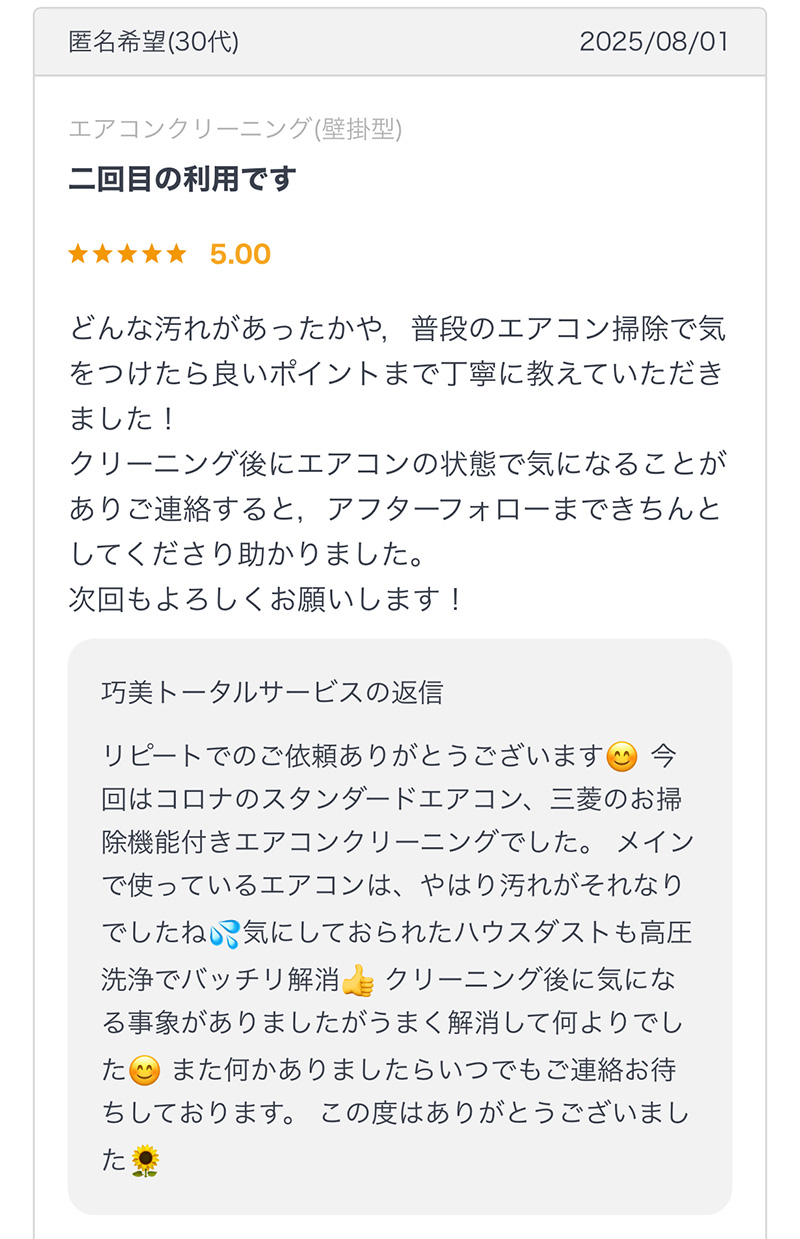The height and width of the screenshot is (1239, 800).
Task: Click the review date 2025/08/01
Action: pyautogui.click(x=654, y=42)
